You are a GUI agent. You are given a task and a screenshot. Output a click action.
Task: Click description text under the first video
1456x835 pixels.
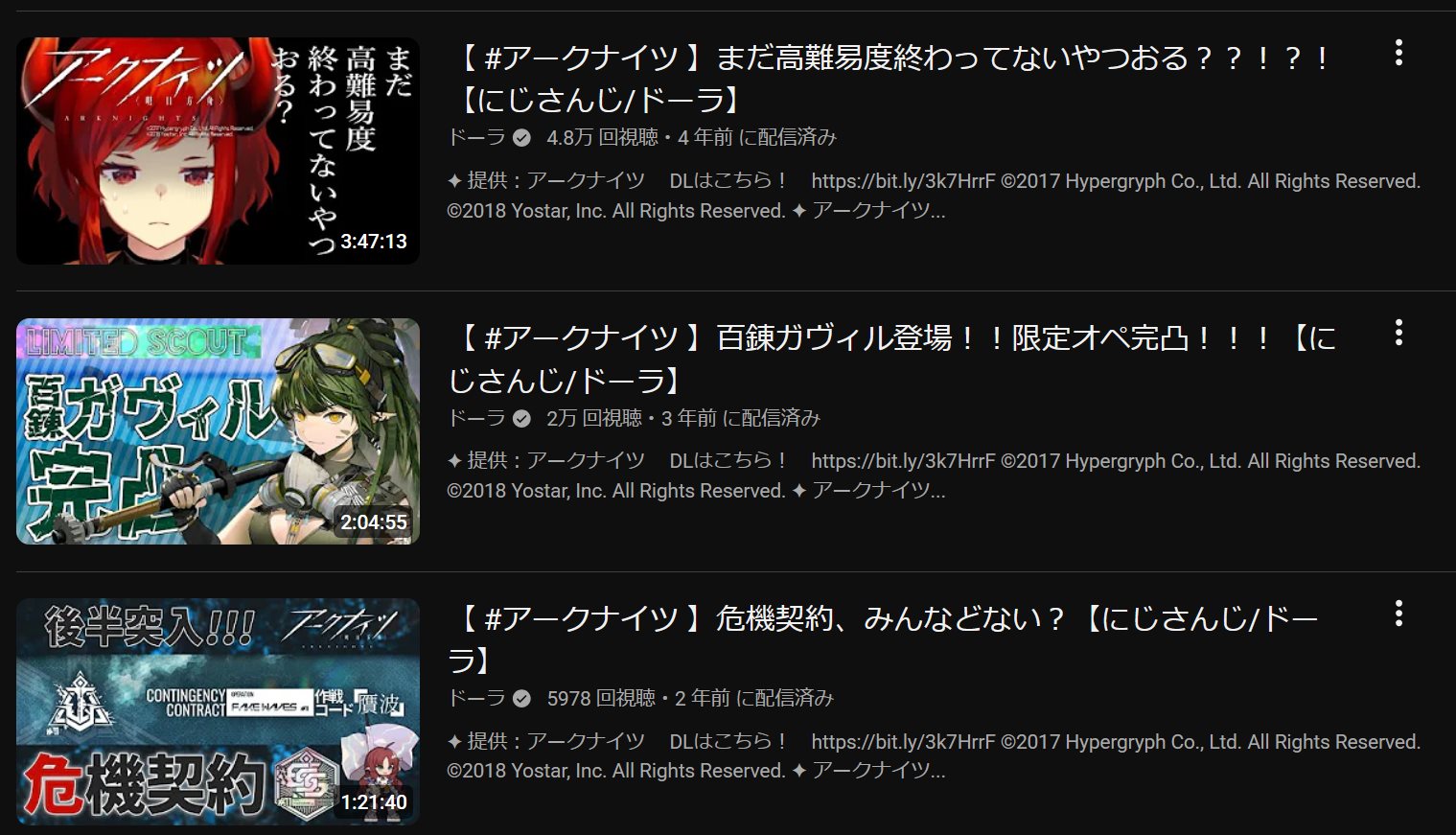(934, 196)
